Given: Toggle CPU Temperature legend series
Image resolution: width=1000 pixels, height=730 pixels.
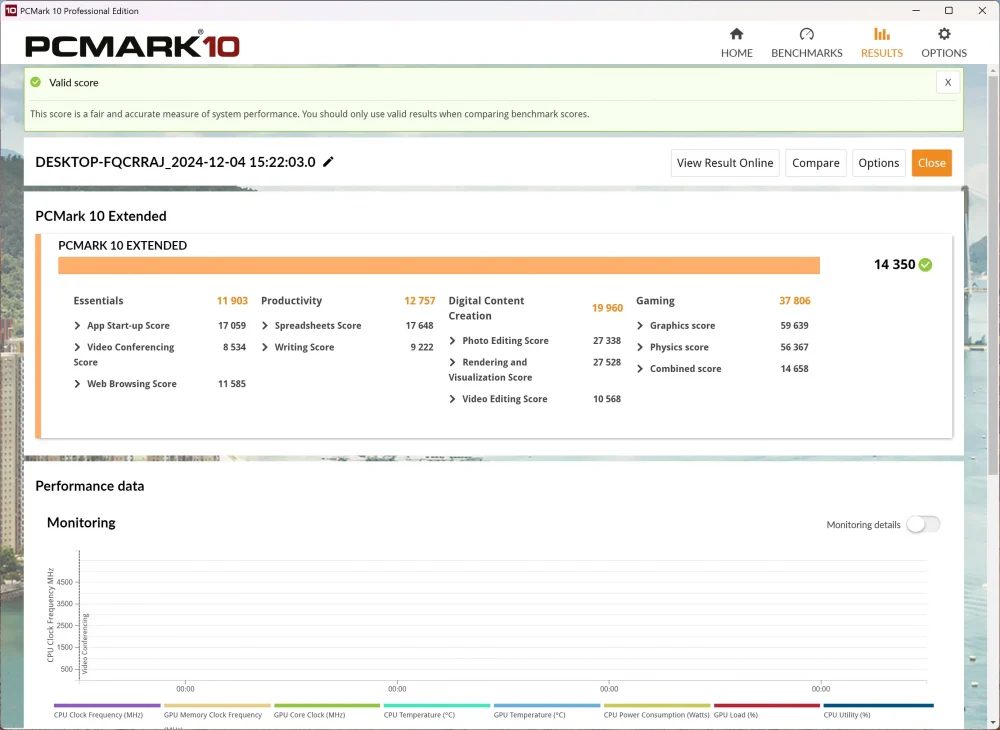Looking at the screenshot, I should point(437,711).
